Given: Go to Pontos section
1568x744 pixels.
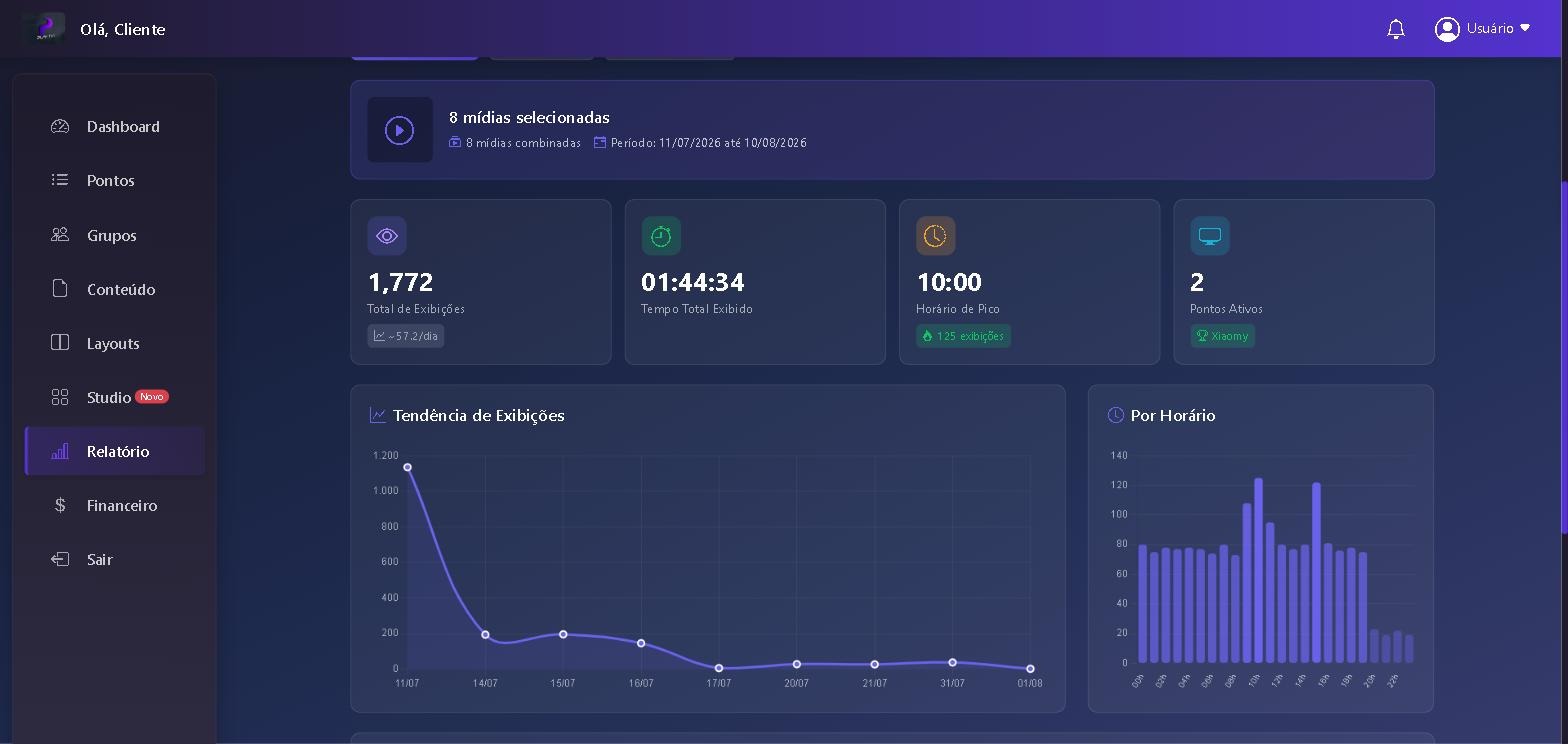Looking at the screenshot, I should coord(115,180).
